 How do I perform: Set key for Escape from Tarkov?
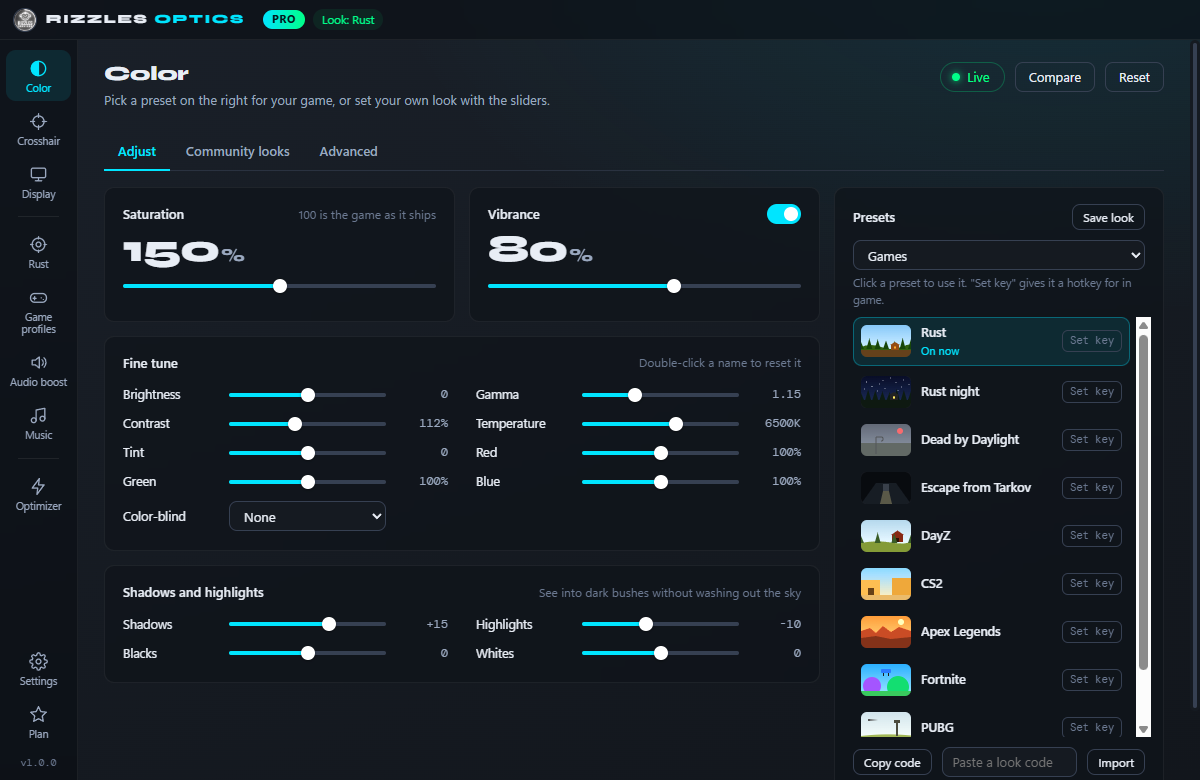(1091, 488)
